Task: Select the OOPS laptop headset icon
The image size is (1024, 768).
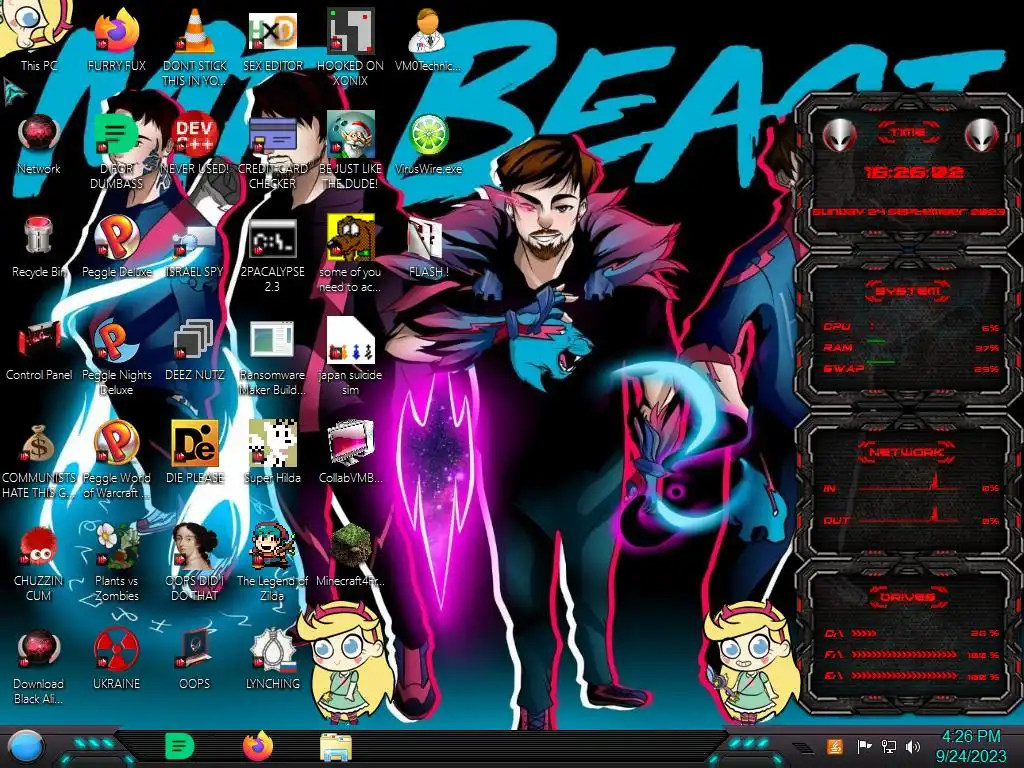Action: pos(195,649)
